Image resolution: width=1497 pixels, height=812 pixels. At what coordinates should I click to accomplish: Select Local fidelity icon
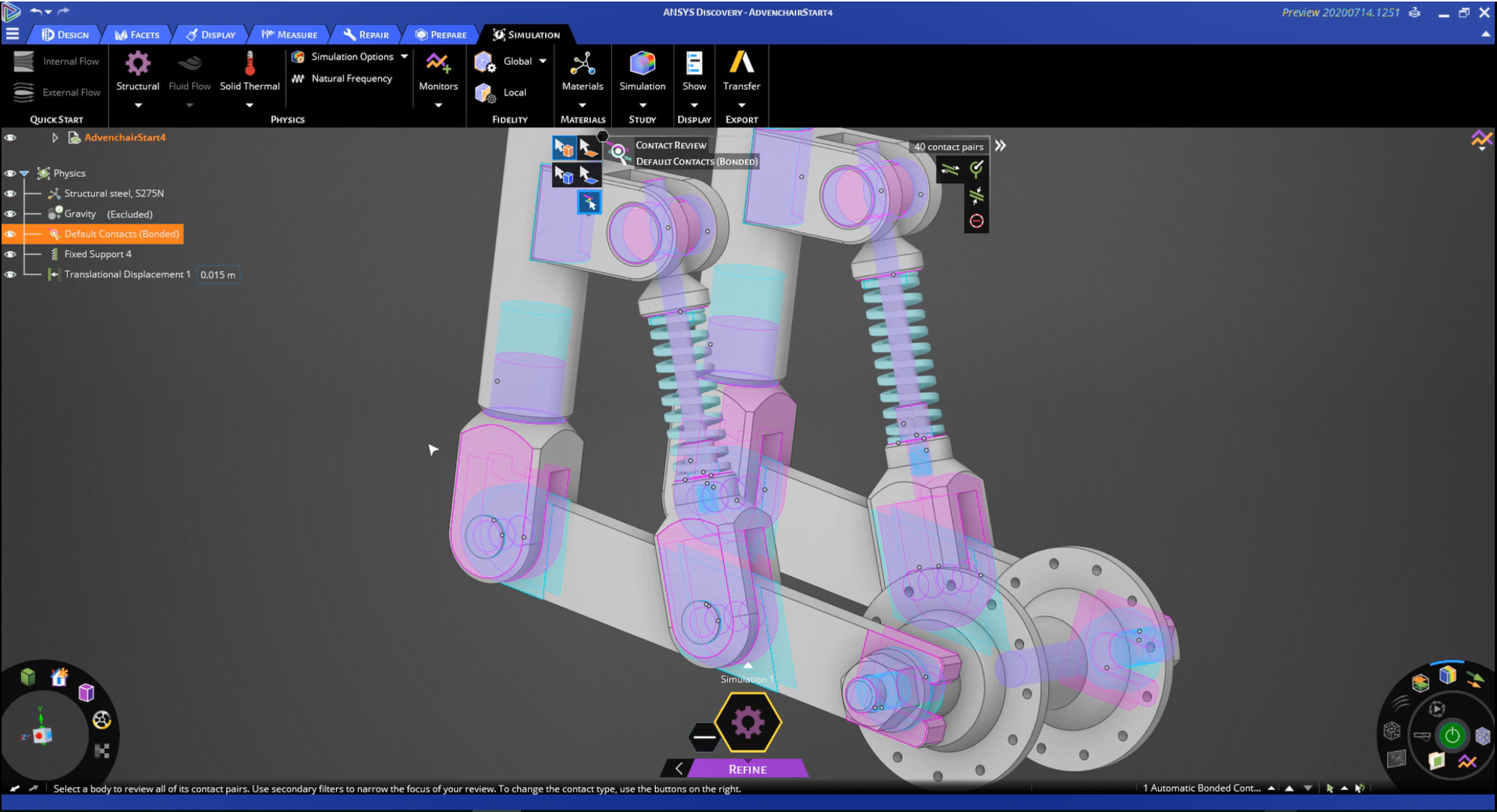(485, 93)
